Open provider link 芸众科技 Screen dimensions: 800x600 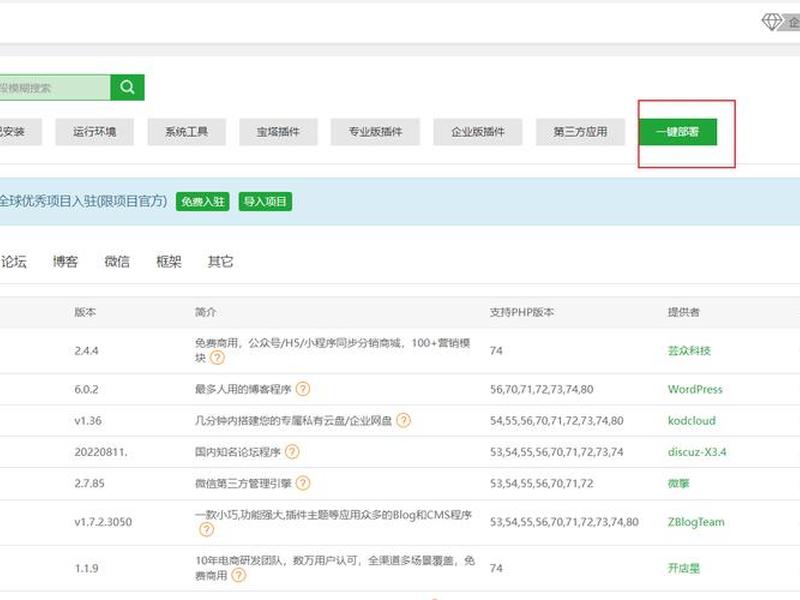coord(689,351)
